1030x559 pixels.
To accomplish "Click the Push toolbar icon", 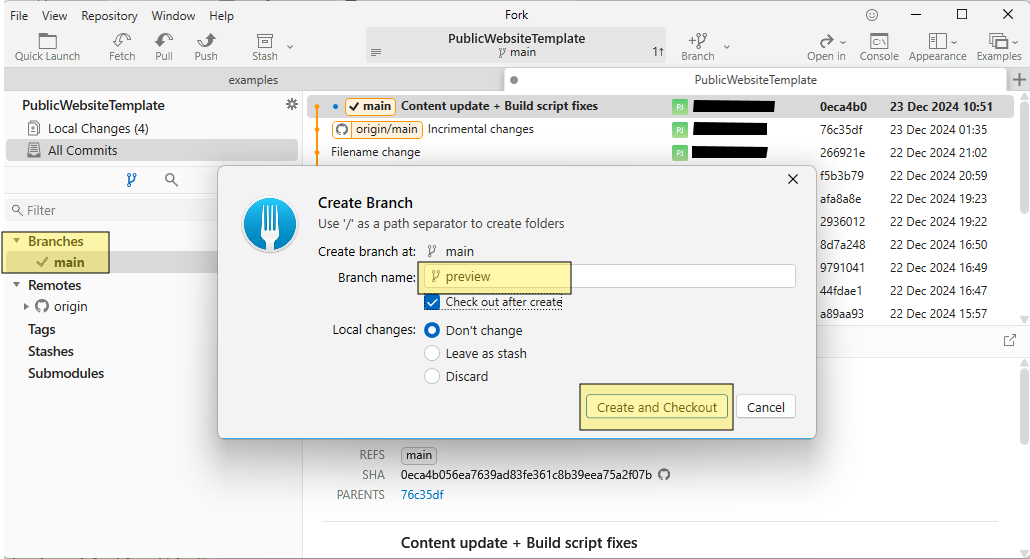I will click(206, 41).
